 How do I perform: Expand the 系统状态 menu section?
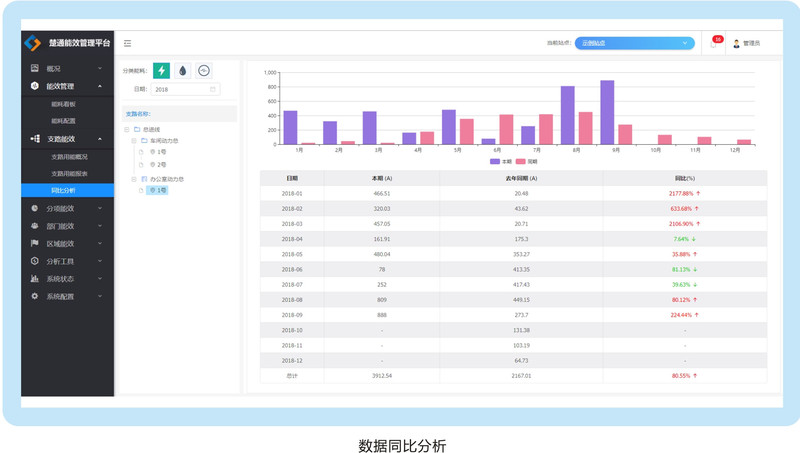coord(99,279)
